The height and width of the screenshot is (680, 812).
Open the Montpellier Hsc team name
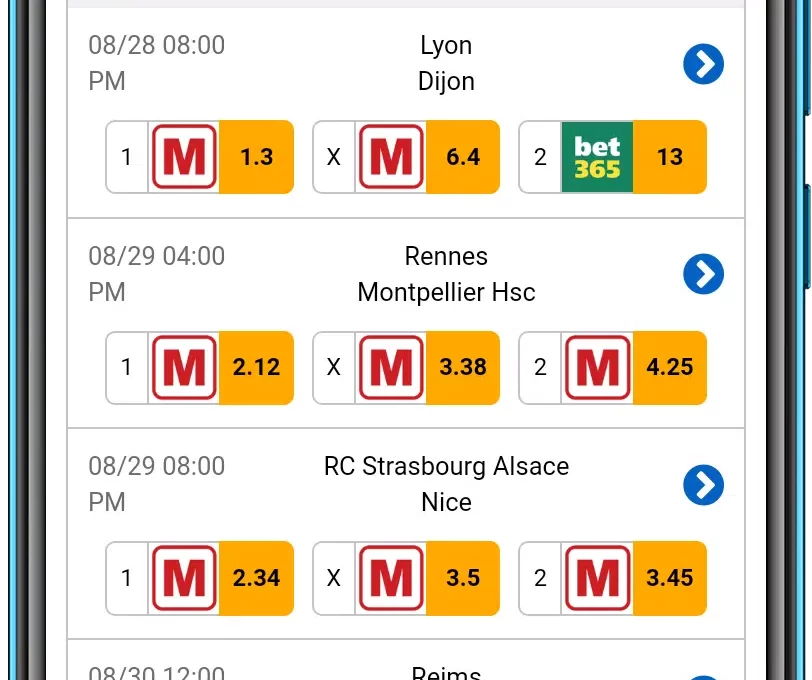point(446,292)
